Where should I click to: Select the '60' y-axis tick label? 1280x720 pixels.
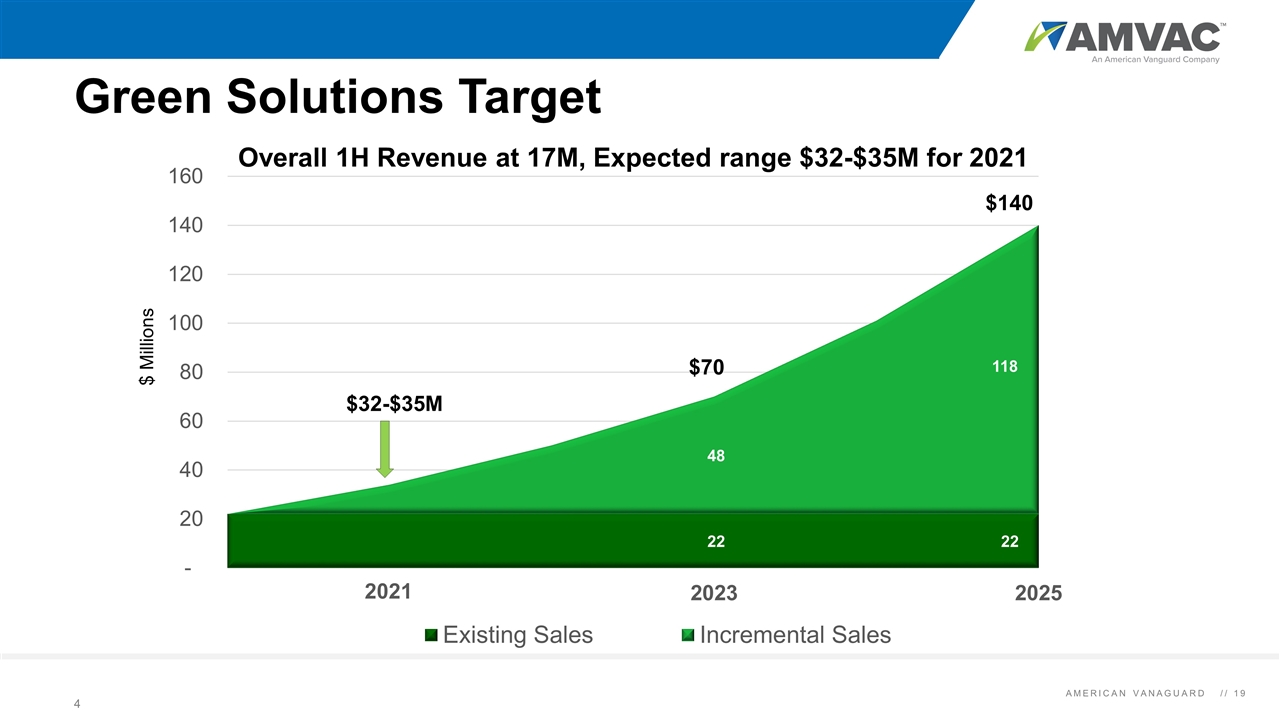(x=192, y=421)
